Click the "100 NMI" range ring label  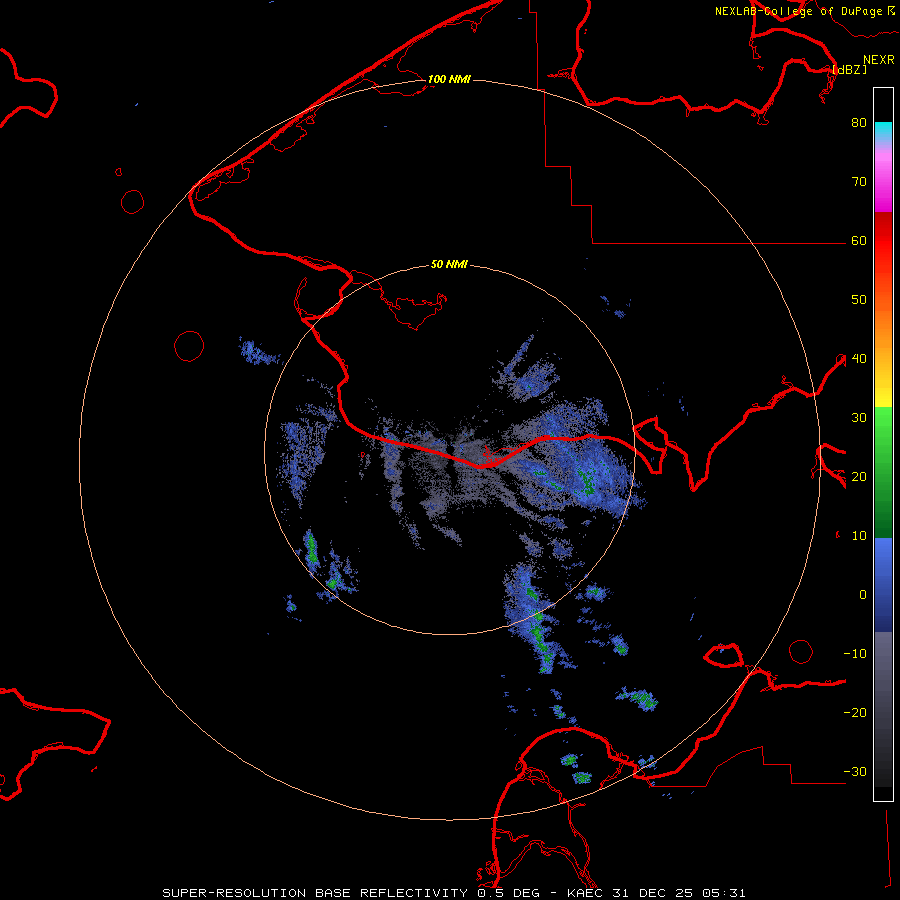(x=449, y=79)
